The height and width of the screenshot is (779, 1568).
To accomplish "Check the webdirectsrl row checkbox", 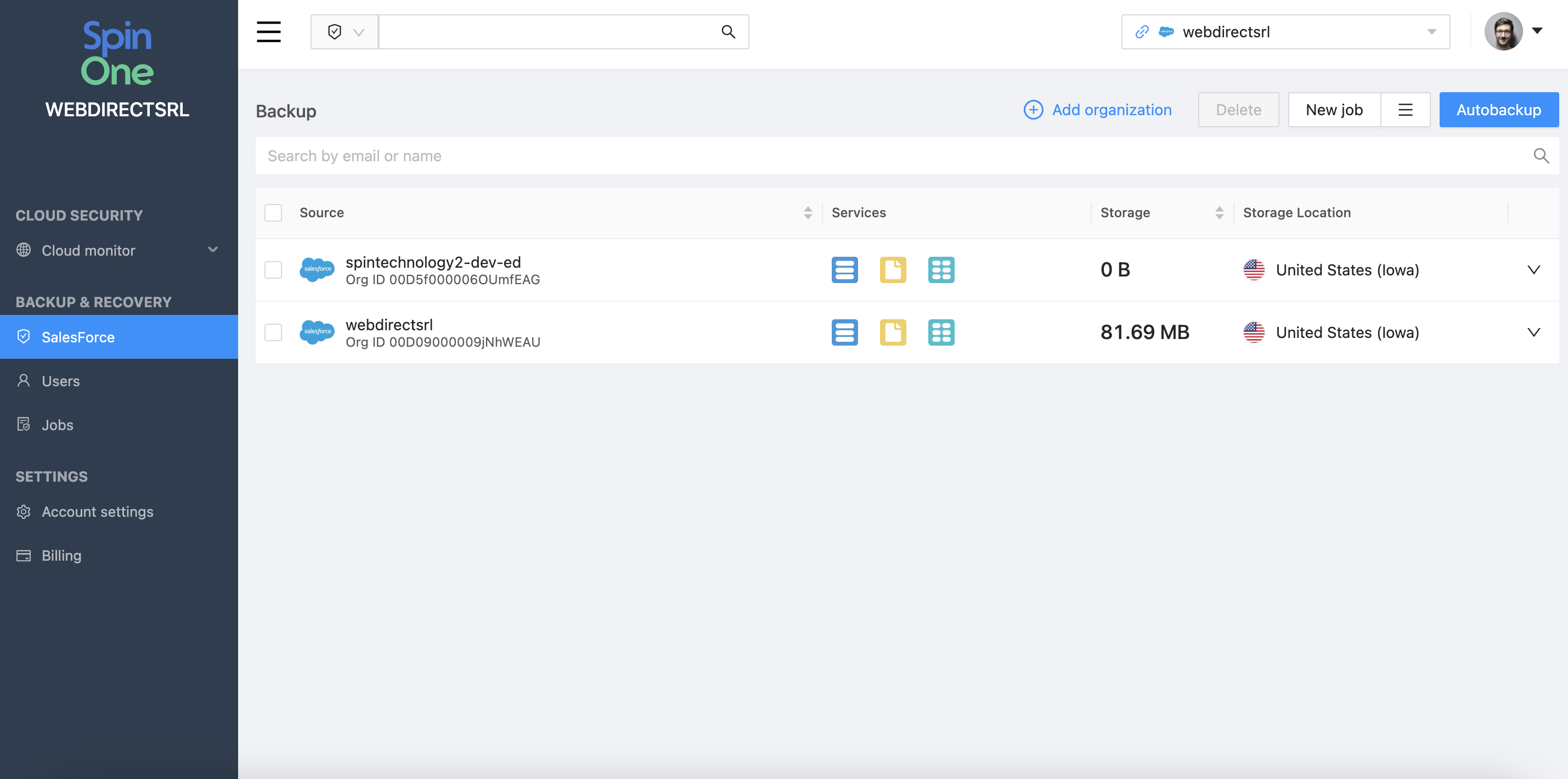I will pos(273,332).
